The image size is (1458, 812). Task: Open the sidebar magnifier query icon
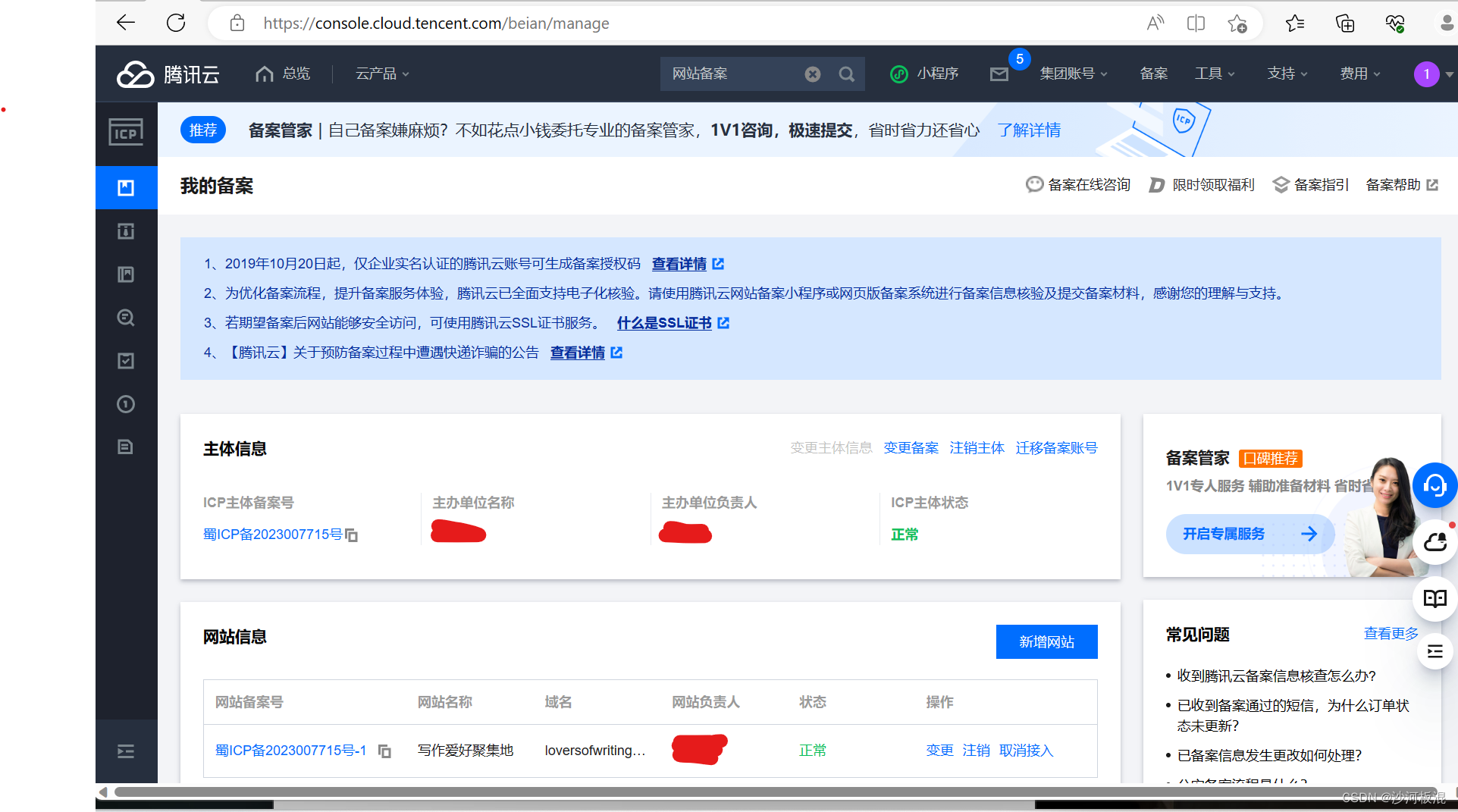point(126,318)
